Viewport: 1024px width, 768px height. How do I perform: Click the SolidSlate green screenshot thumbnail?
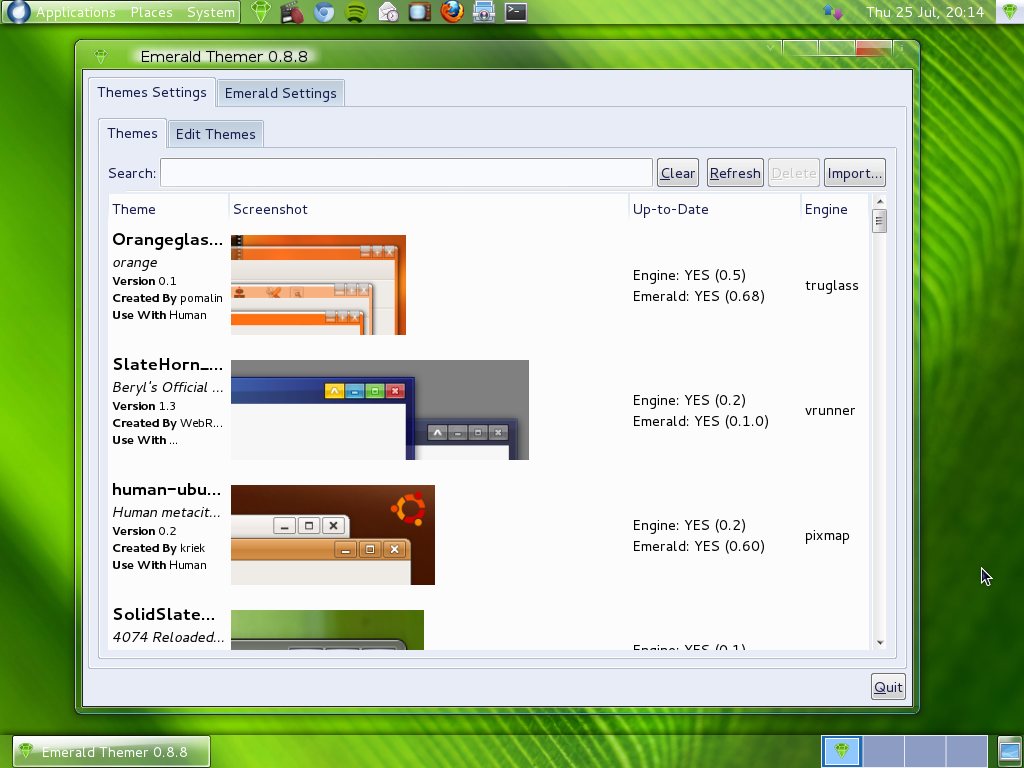point(327,630)
